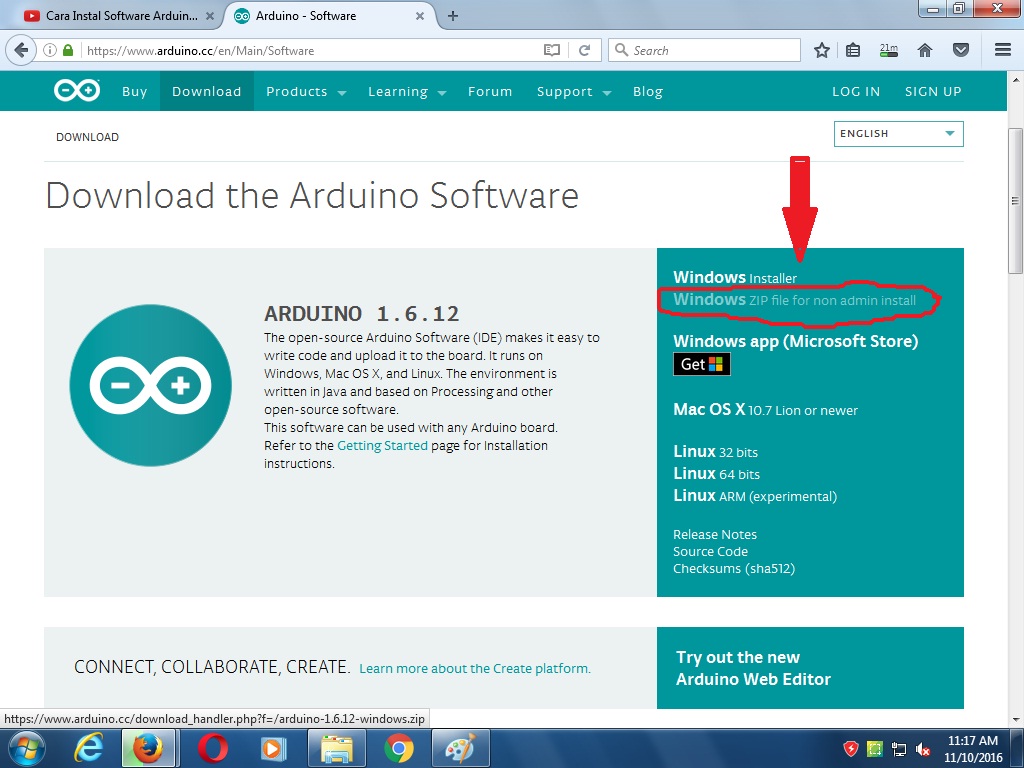This screenshot has width=1024, height=768.
Task: Open Source Code link
Action: coord(711,551)
